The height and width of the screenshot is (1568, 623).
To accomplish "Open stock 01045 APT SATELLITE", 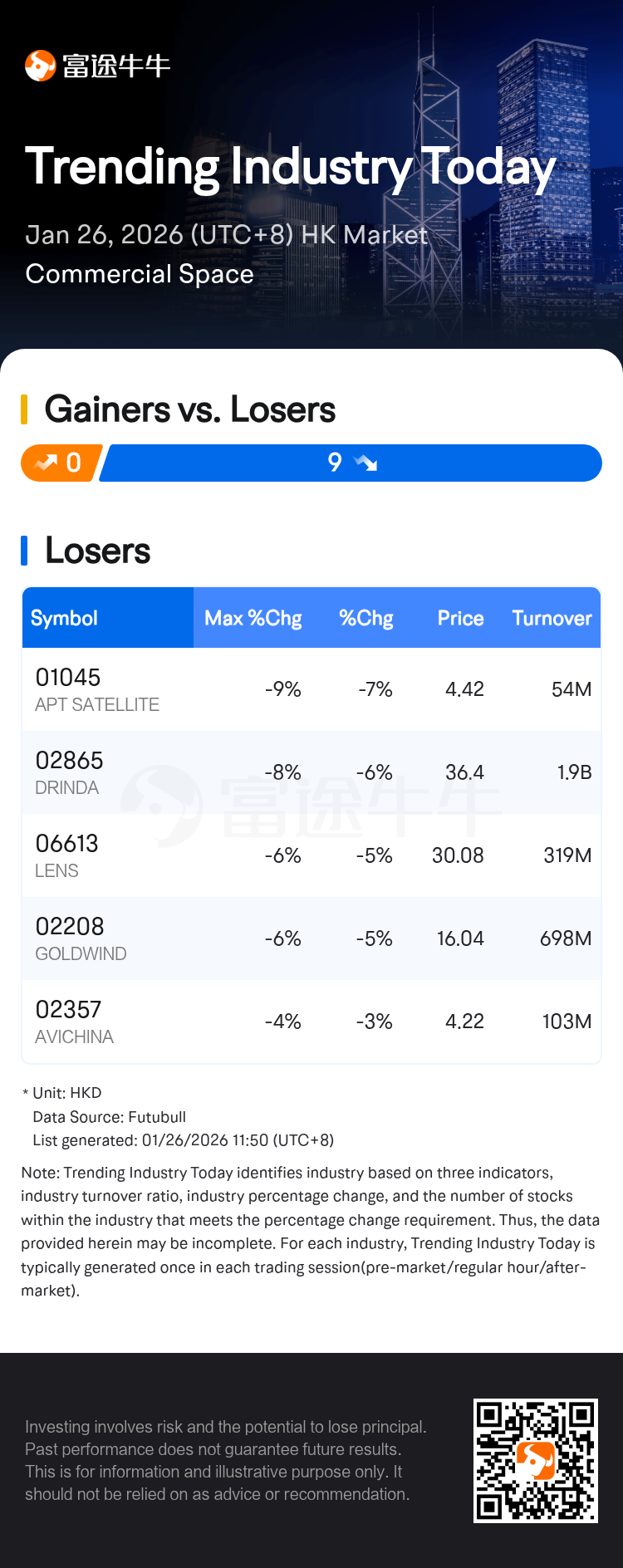I will 97,689.
